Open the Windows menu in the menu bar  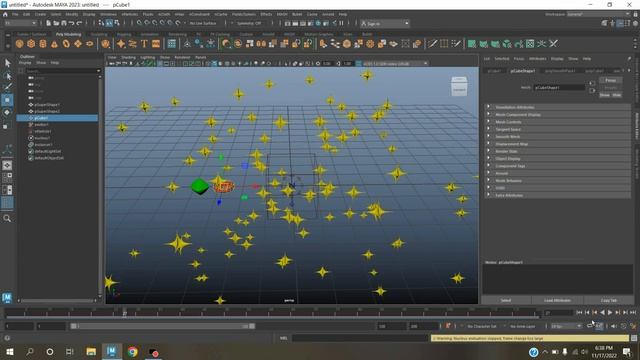[108, 14]
